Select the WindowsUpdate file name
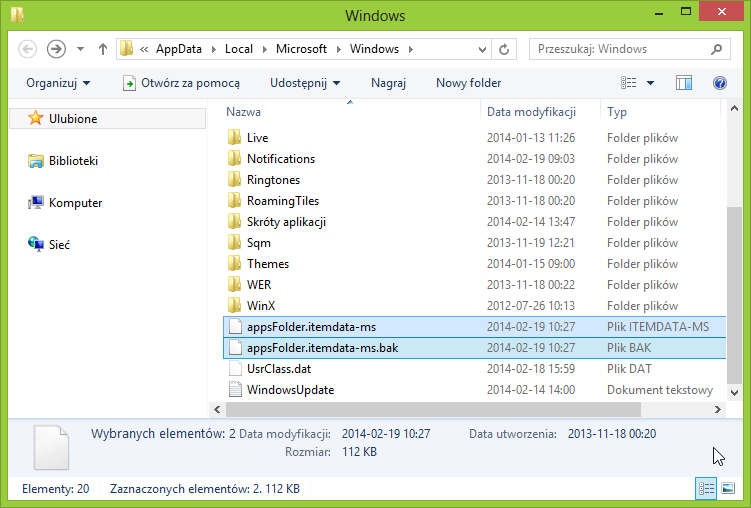751x508 pixels. 290,390
